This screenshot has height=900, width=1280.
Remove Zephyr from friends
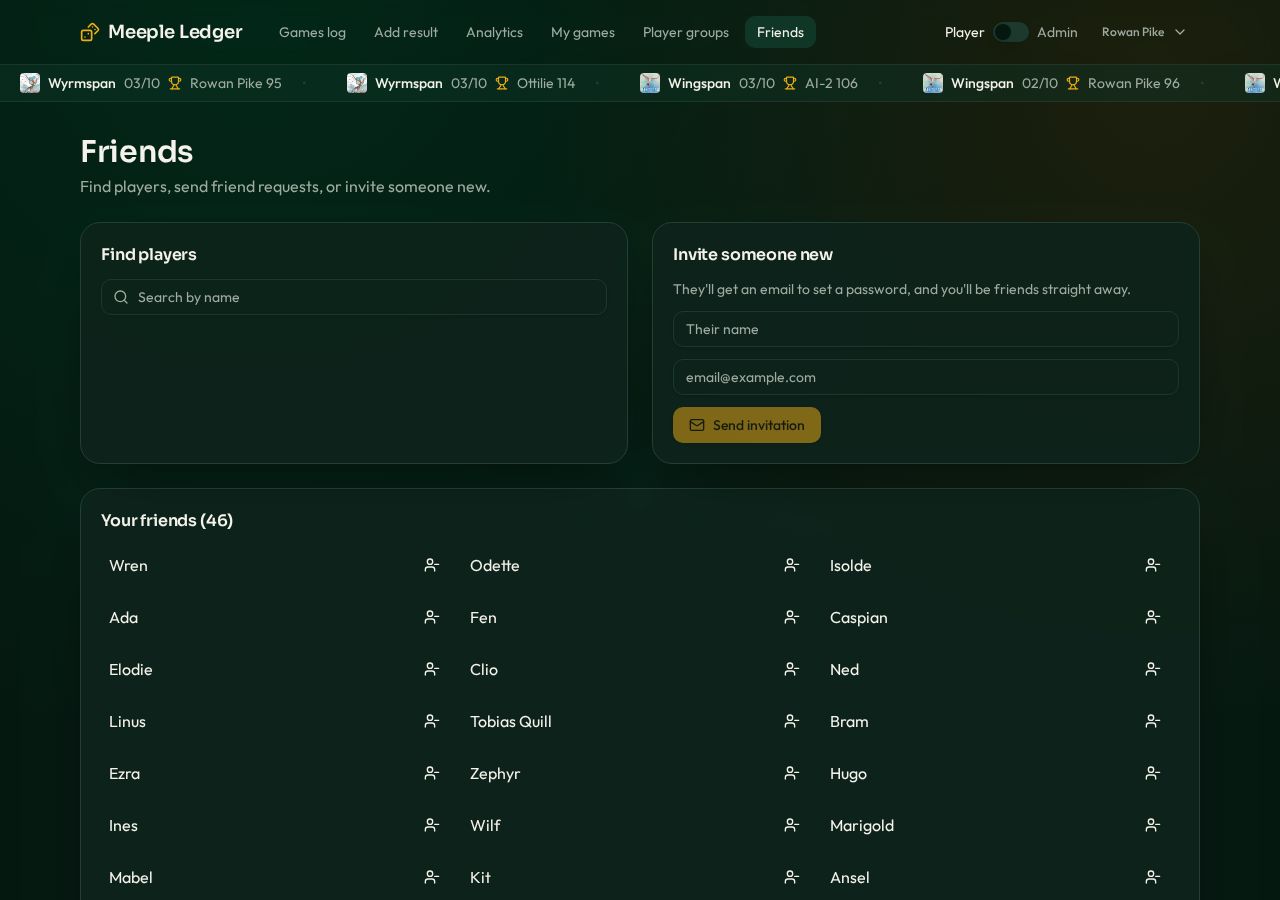(x=792, y=773)
